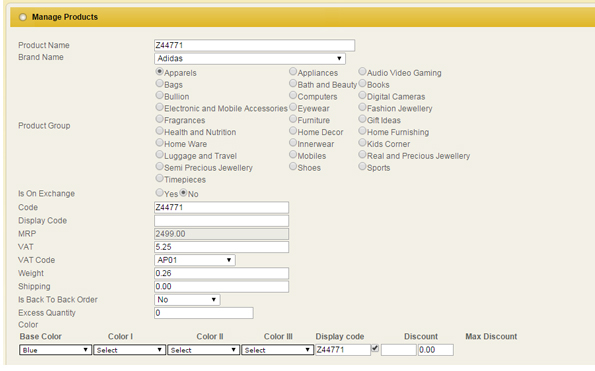The width and height of the screenshot is (595, 371).
Task: Choose the Shoes radio button
Action: (x=293, y=166)
